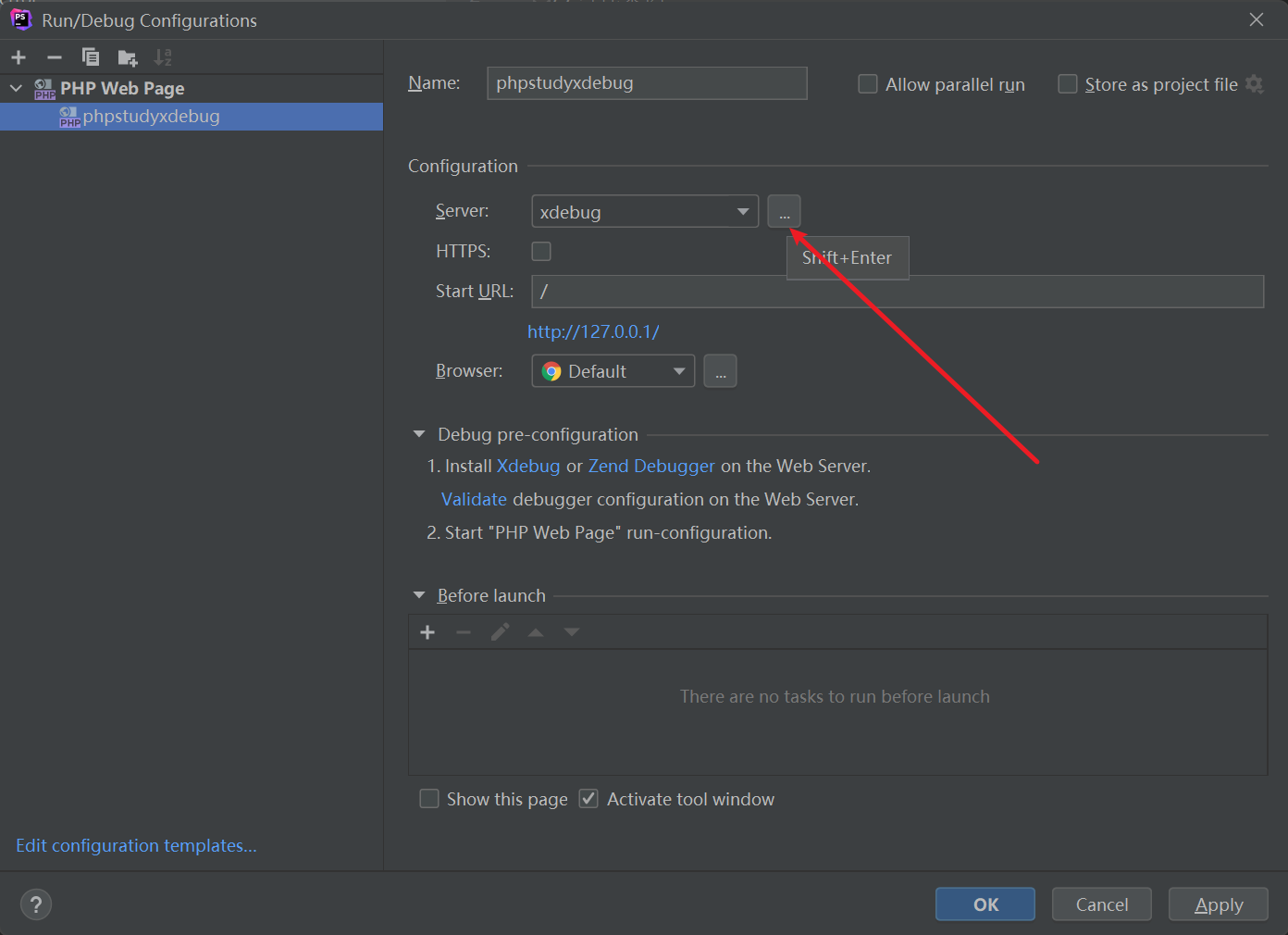This screenshot has height=935, width=1288.
Task: Click the Apply button
Action: pos(1219,904)
